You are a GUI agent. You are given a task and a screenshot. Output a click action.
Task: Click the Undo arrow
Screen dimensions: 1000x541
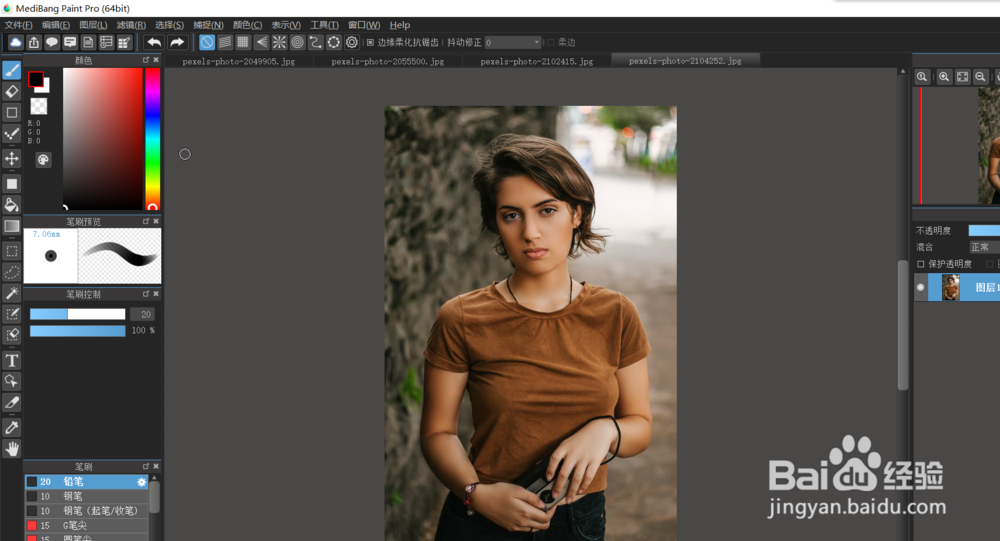[154, 42]
